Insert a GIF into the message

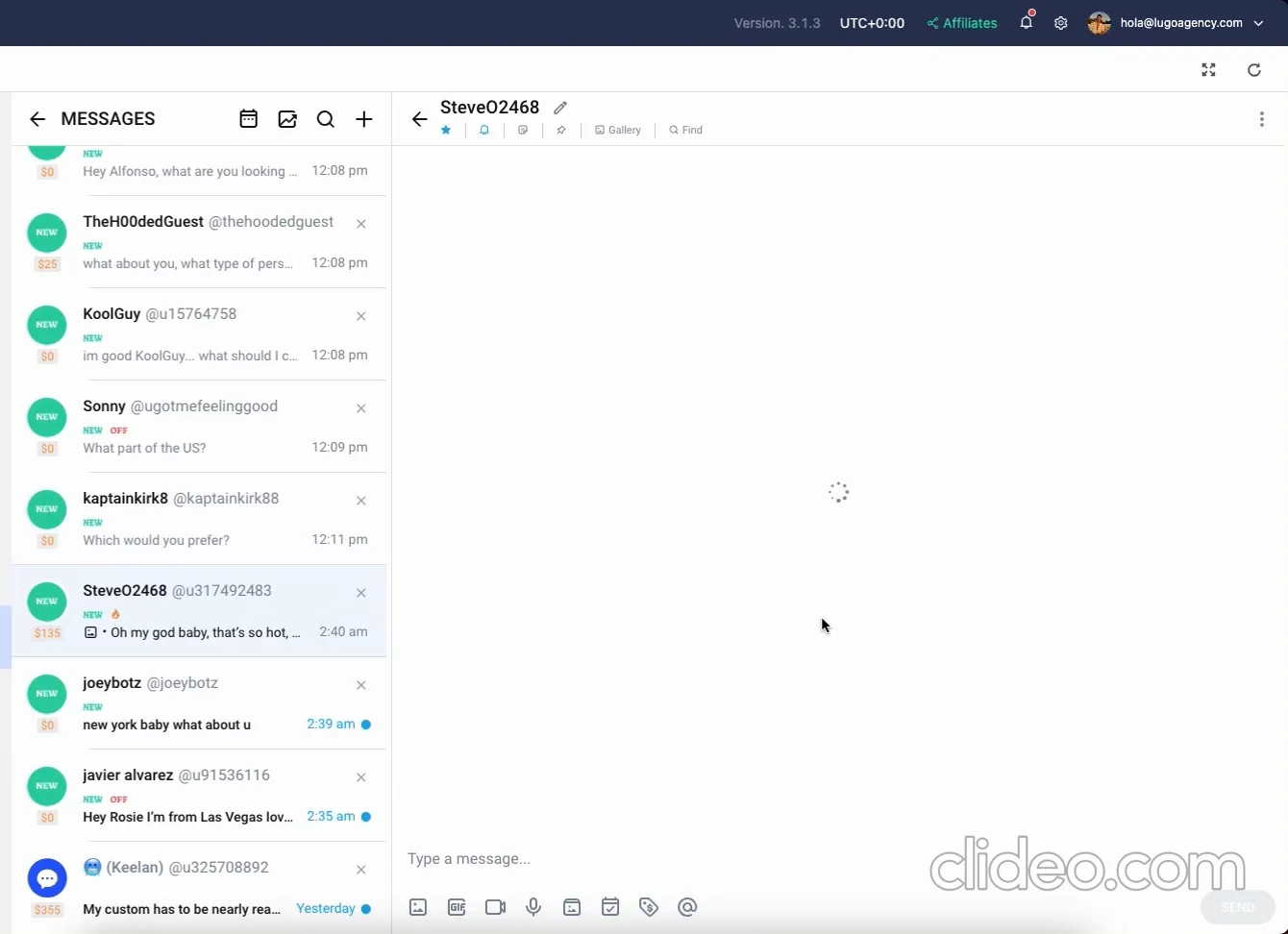457,907
